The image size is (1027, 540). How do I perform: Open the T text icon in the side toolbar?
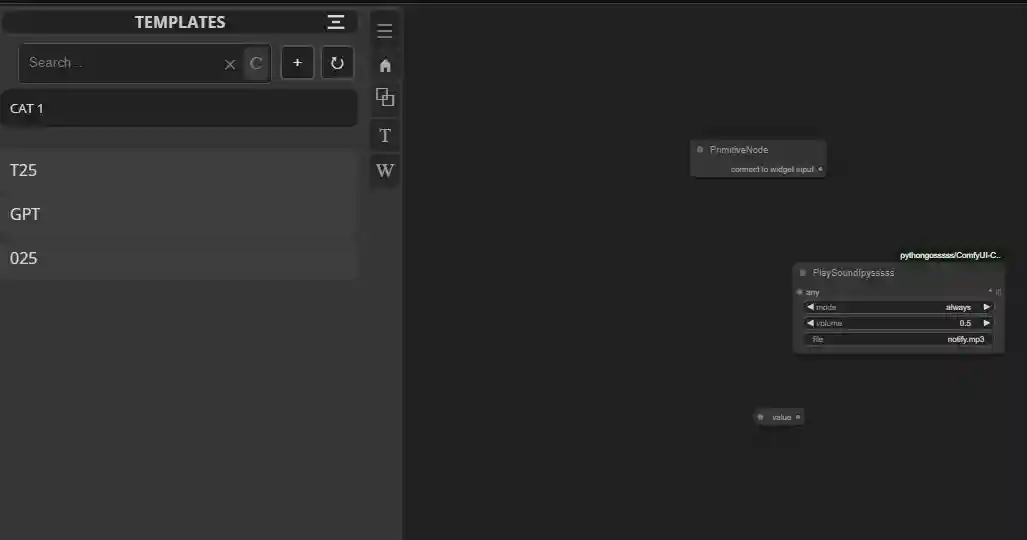pyautogui.click(x=385, y=136)
